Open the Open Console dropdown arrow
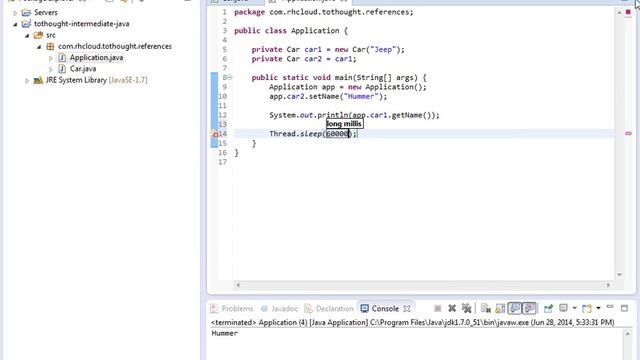This screenshot has width=640, height=360. pyautogui.click(x=598, y=308)
